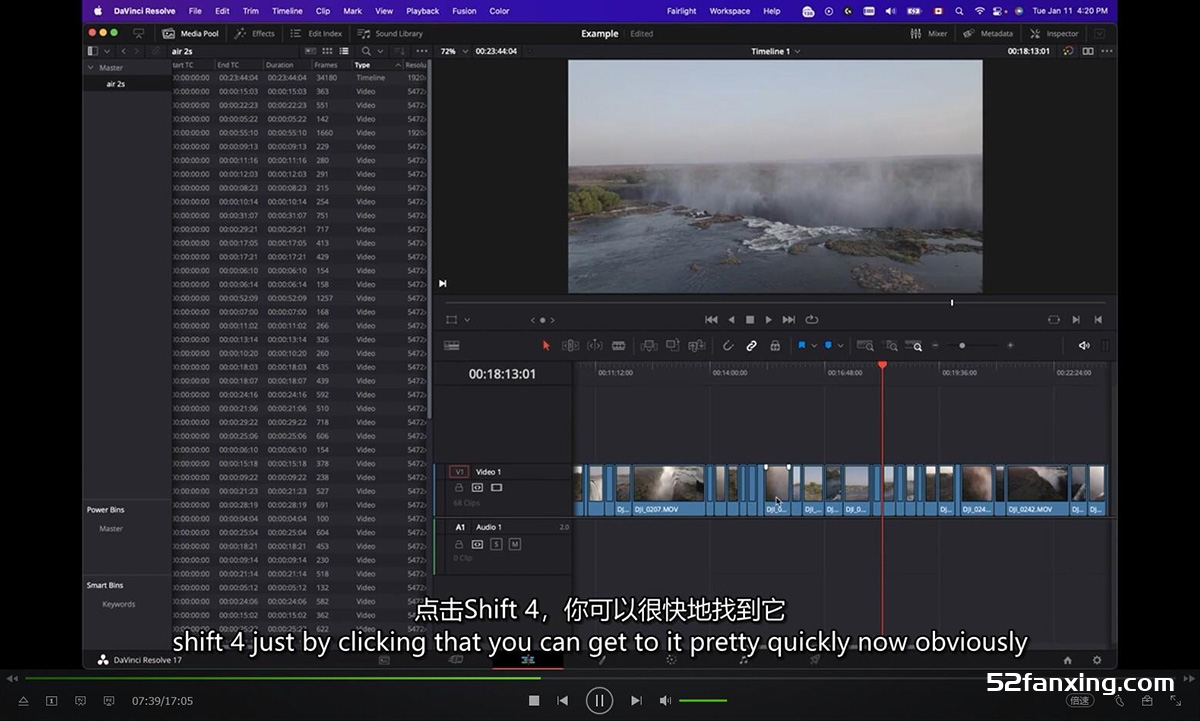Open the search filter dropdown arrow
The image size is (1200, 721).
[x=380, y=51]
